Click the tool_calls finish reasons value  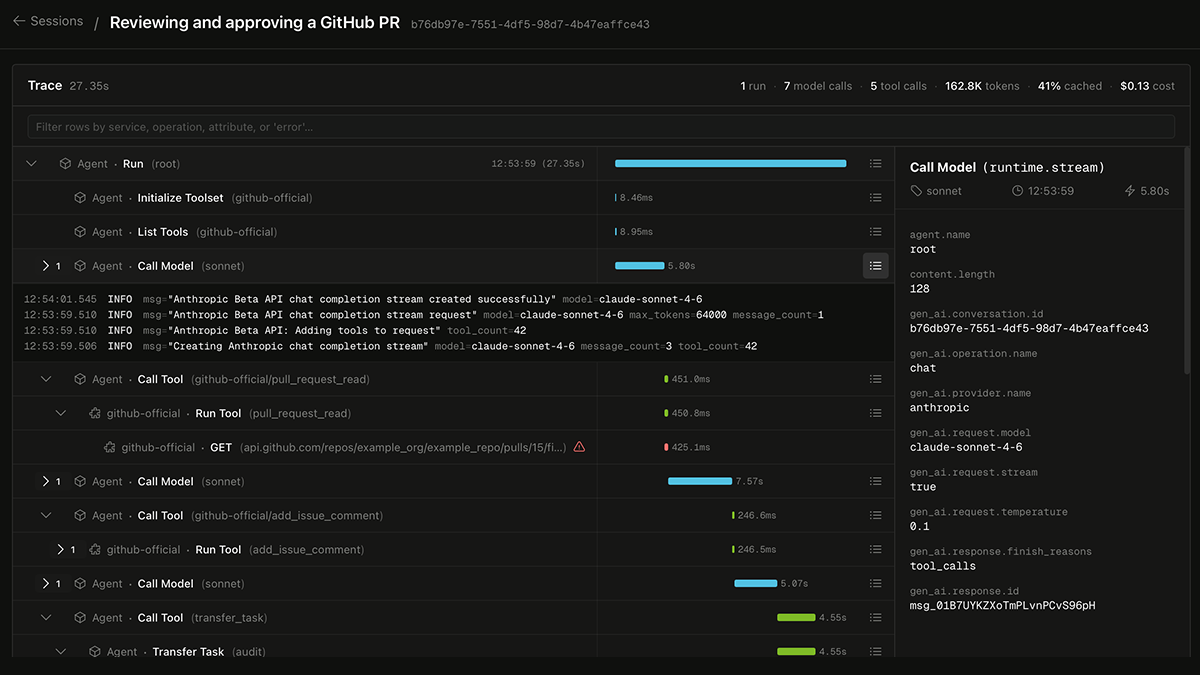pos(943,566)
